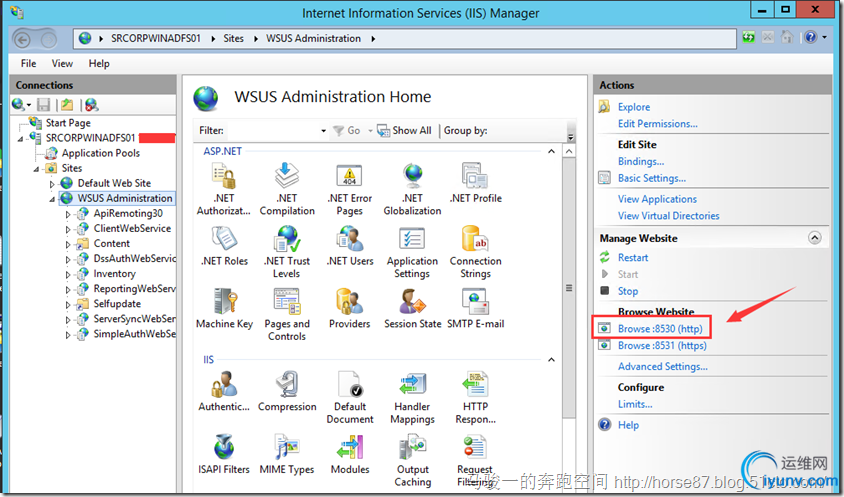Open the File menu
Viewport: 844px width, 497px height.
pos(29,64)
